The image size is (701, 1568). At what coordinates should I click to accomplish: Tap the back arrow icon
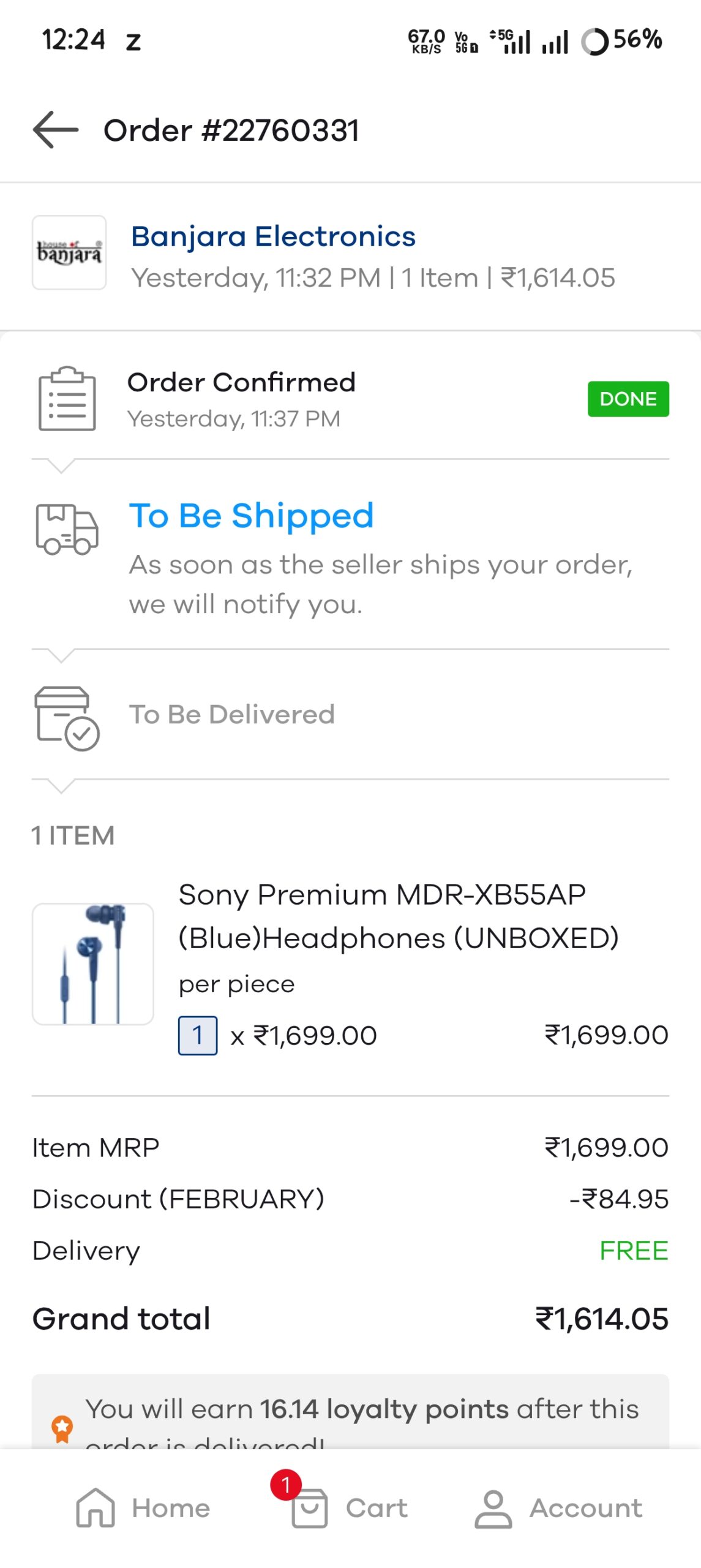(55, 130)
